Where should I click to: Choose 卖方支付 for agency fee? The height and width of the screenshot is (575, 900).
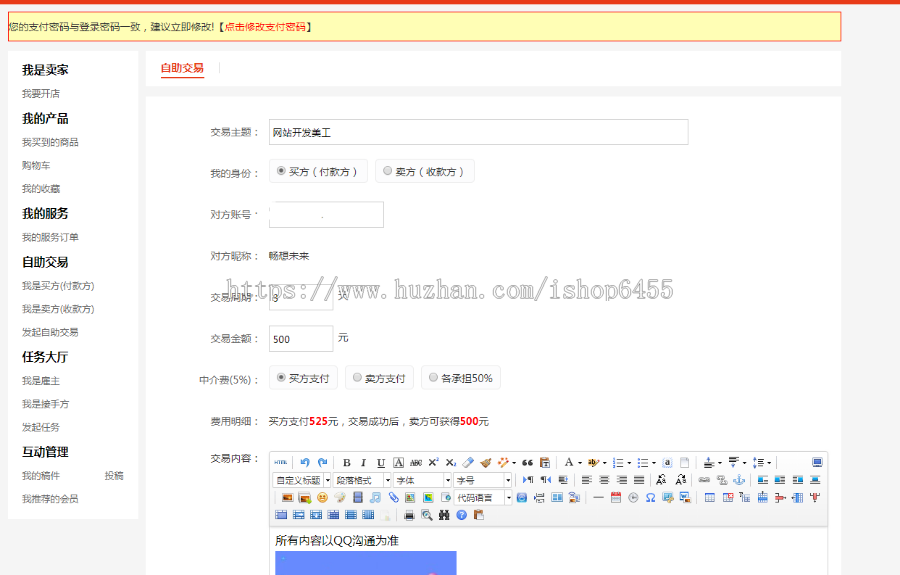[x=357, y=377]
